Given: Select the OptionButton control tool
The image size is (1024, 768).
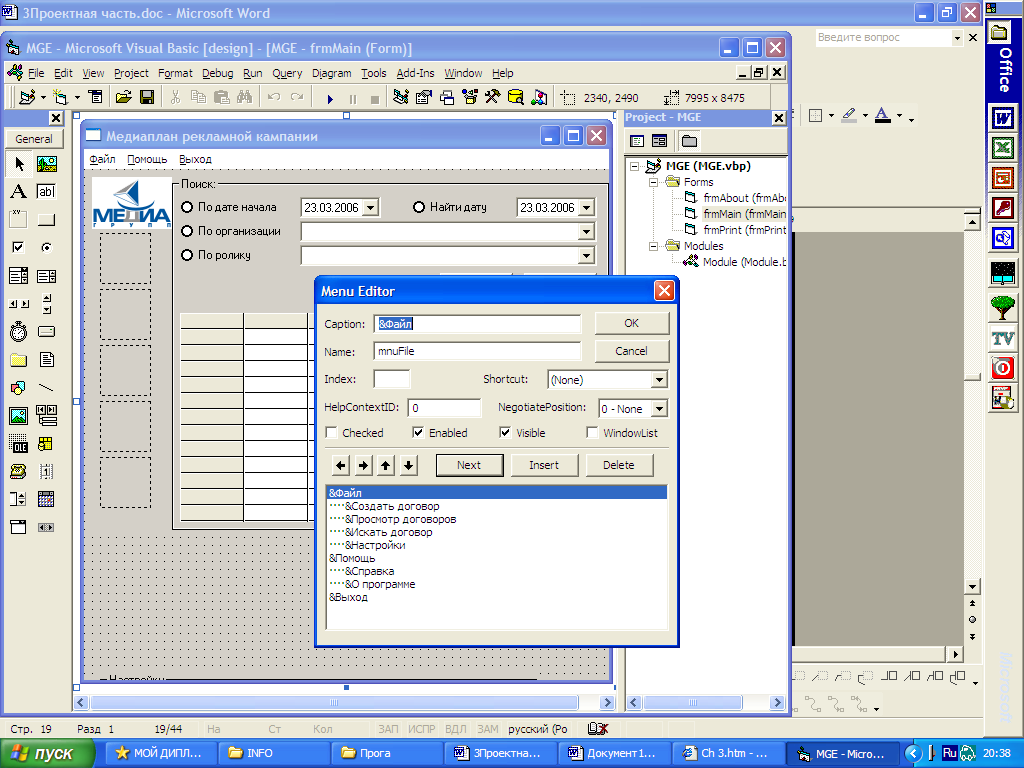Looking at the screenshot, I should [x=46, y=248].
